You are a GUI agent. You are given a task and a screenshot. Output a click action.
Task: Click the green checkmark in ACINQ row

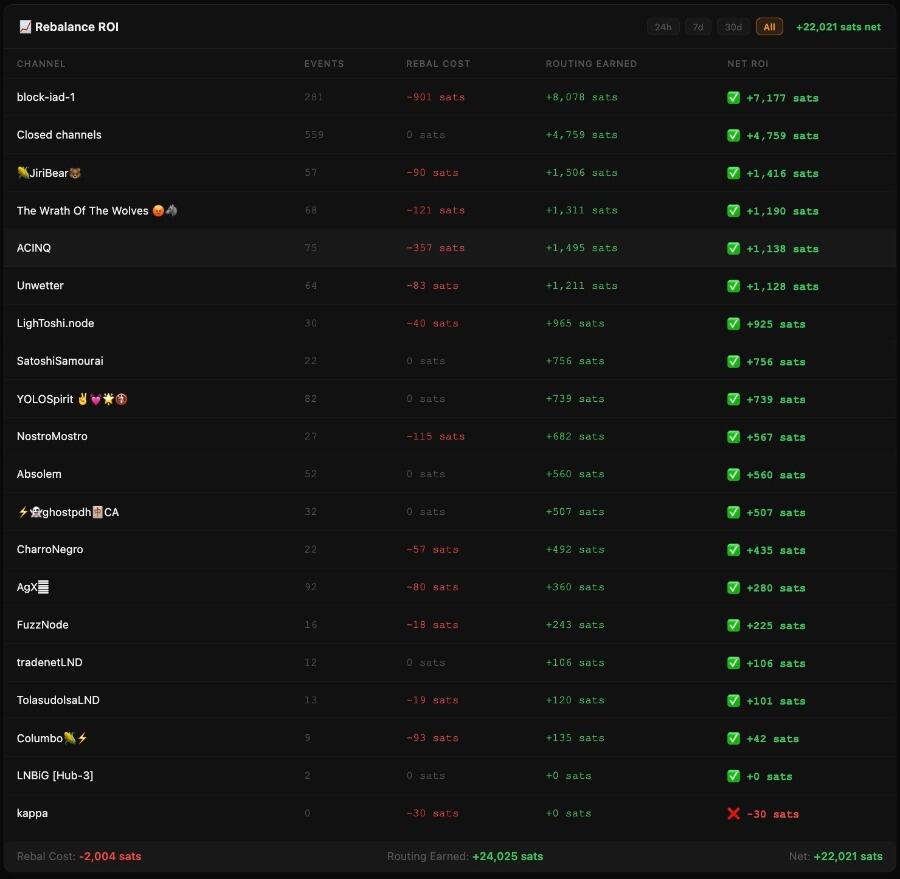coord(733,249)
